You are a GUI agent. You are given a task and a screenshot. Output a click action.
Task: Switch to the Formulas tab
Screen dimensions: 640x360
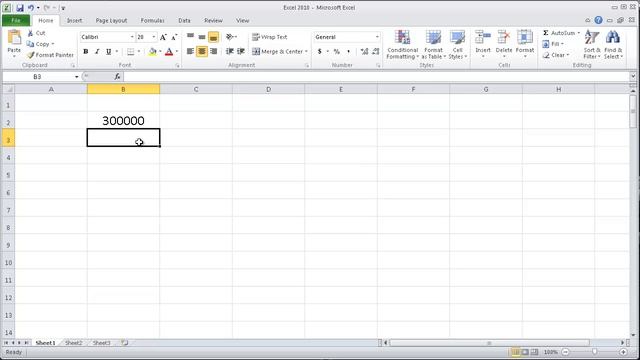coord(152,20)
